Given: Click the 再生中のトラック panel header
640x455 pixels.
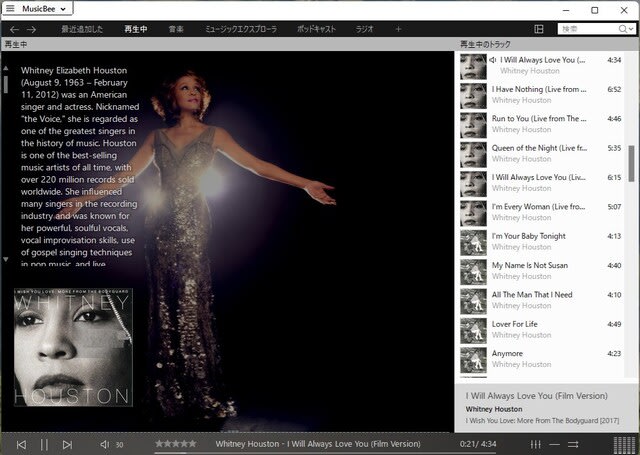Looking at the screenshot, I should pos(485,44).
